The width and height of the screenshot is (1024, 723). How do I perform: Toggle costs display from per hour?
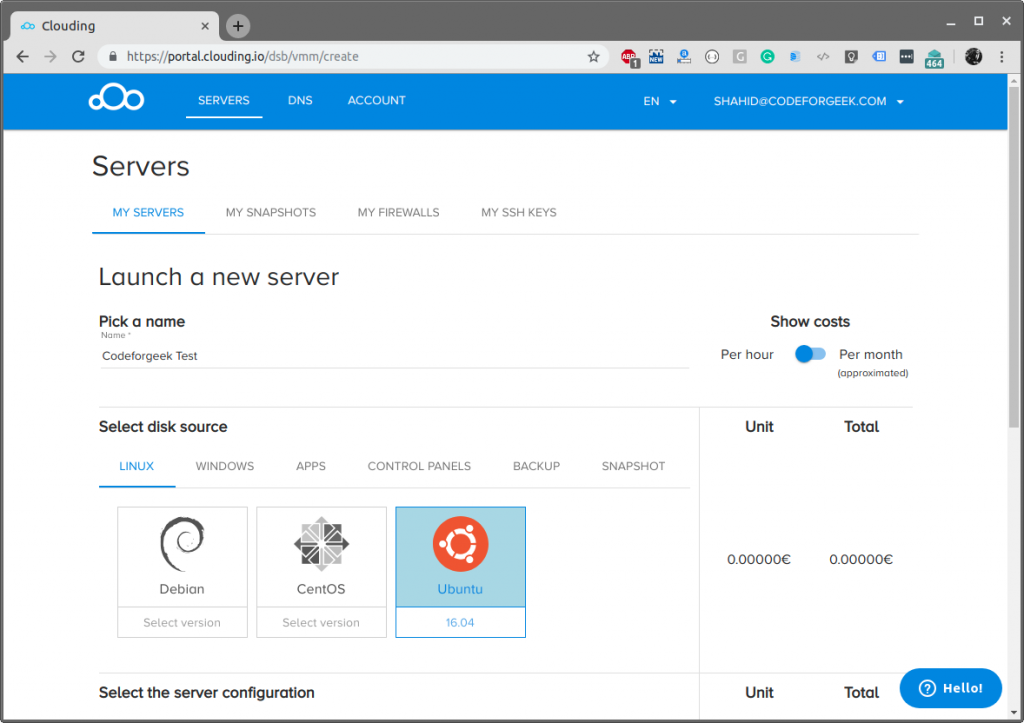810,353
